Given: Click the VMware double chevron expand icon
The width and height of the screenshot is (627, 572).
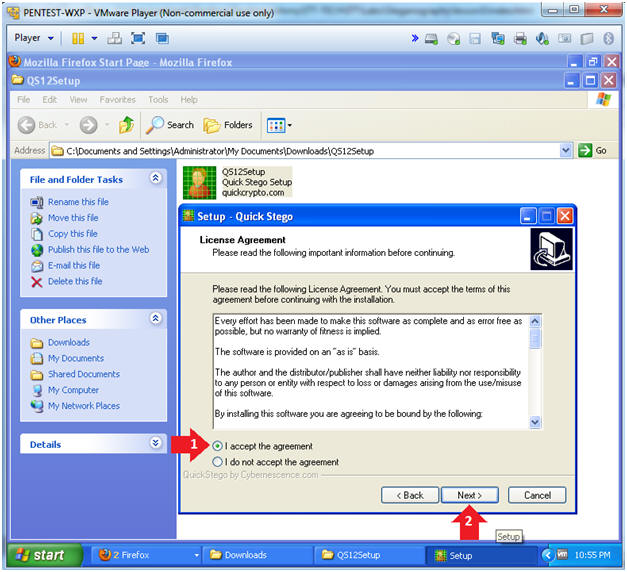Looking at the screenshot, I should pos(415,38).
